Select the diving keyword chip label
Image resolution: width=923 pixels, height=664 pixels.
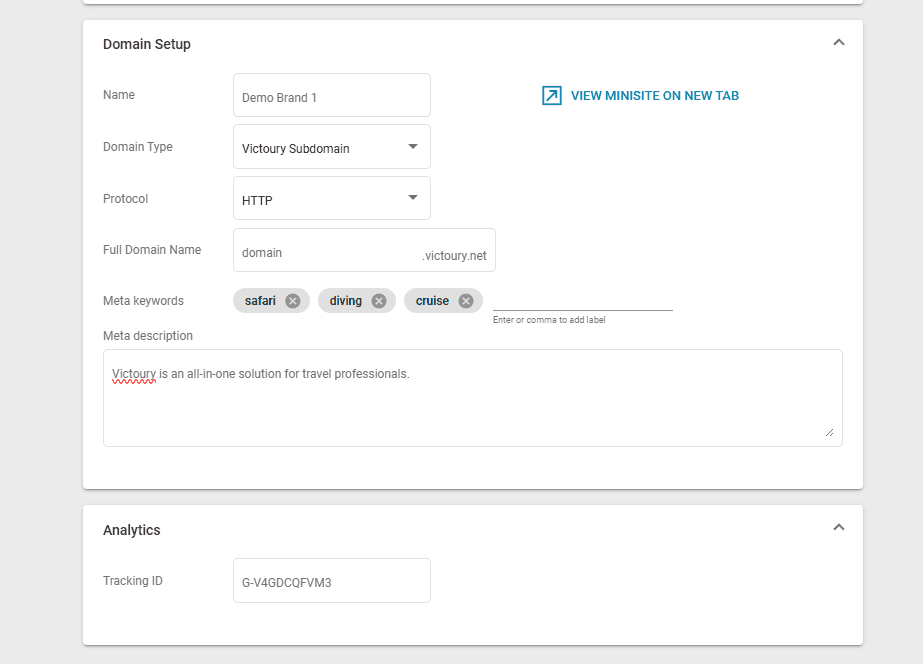[x=346, y=301]
